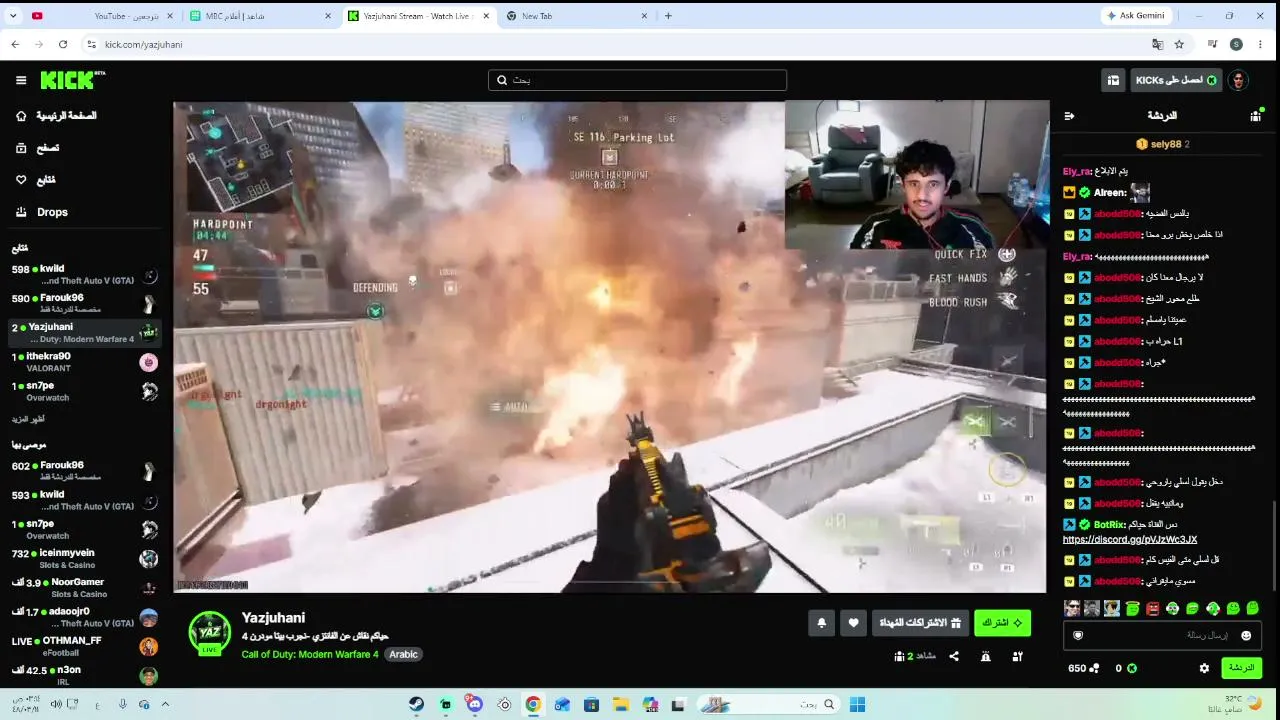Image resolution: width=1280 pixels, height=720 pixels.
Task: Open a new browser tab
Action: (668, 16)
